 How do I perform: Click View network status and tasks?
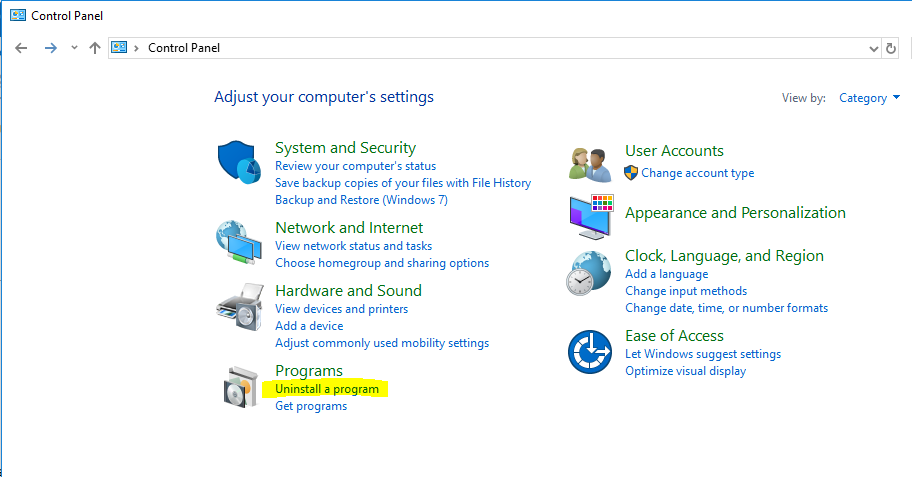[354, 245]
